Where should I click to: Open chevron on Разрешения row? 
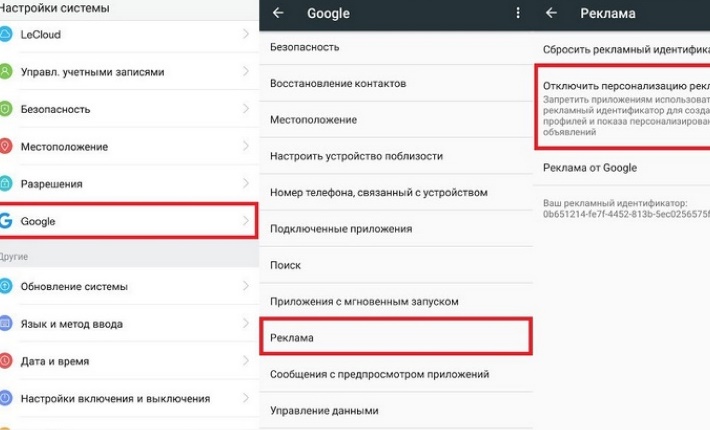point(246,183)
